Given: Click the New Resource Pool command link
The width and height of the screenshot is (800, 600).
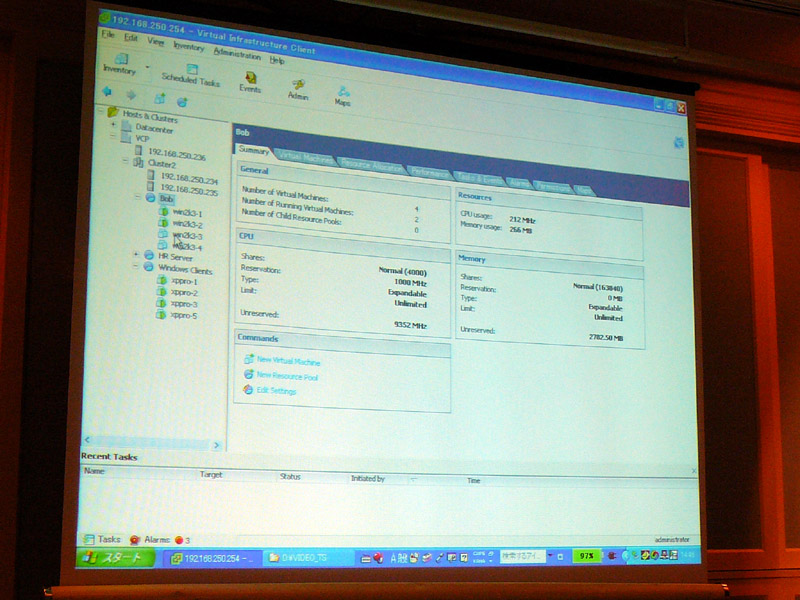Looking at the screenshot, I should tap(287, 376).
